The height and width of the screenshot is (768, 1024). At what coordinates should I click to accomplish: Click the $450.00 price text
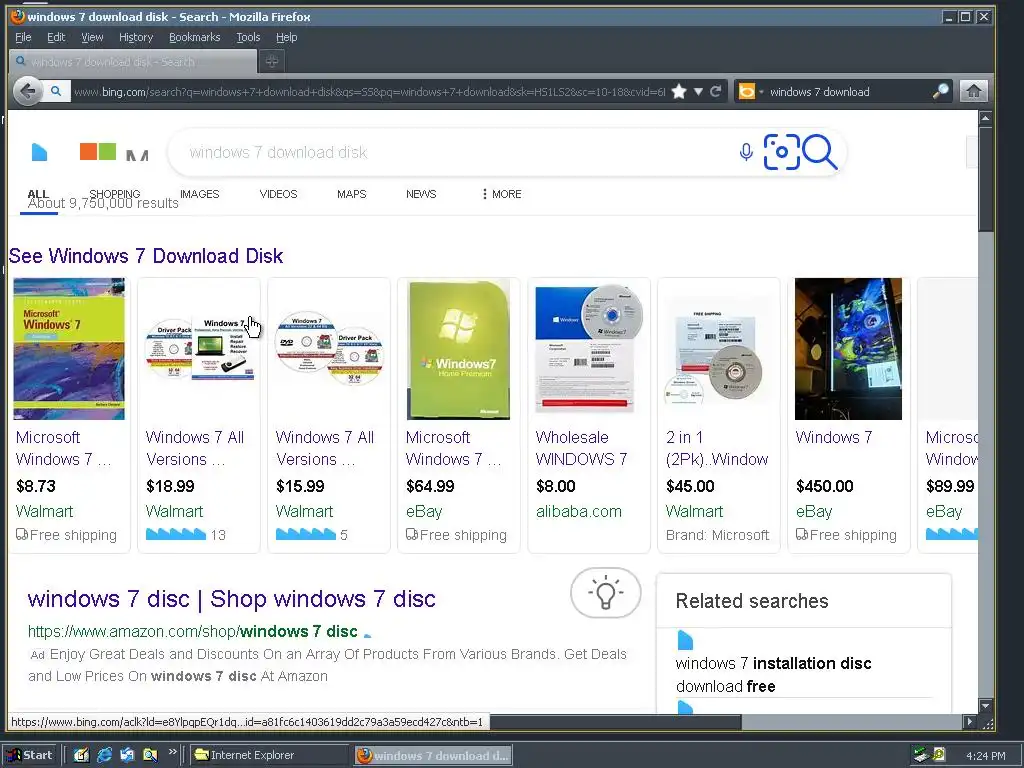tap(825, 486)
